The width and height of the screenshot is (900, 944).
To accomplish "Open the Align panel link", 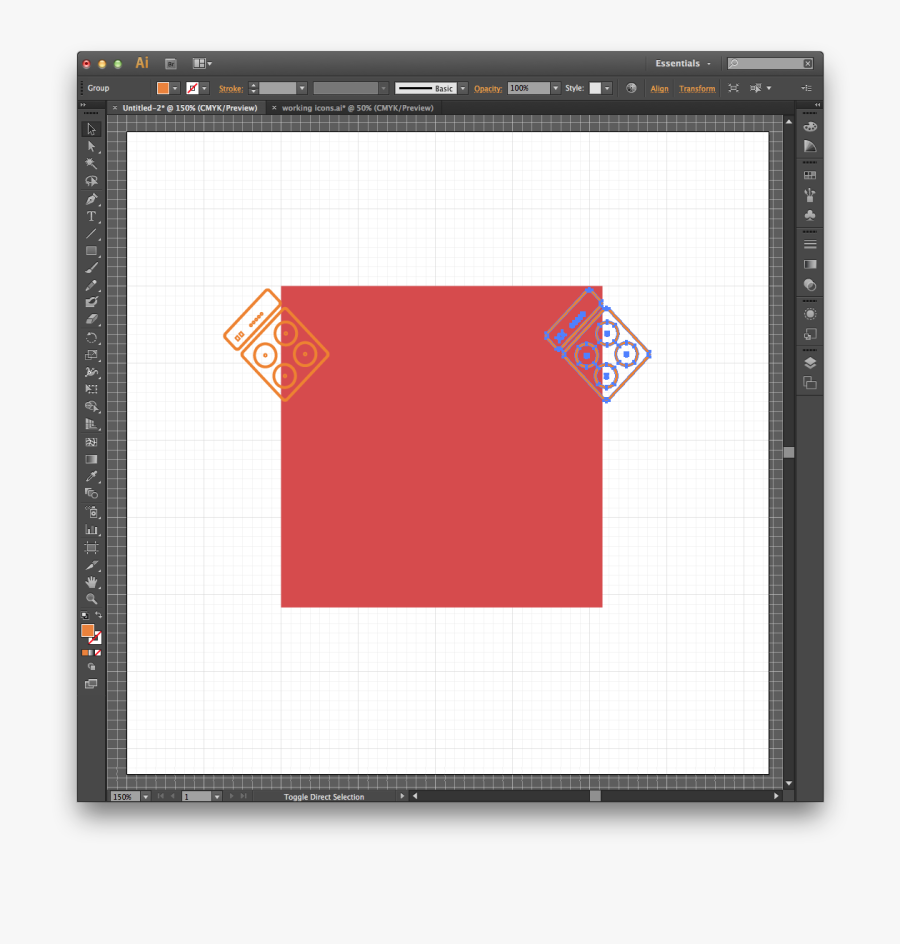I will click(x=659, y=89).
